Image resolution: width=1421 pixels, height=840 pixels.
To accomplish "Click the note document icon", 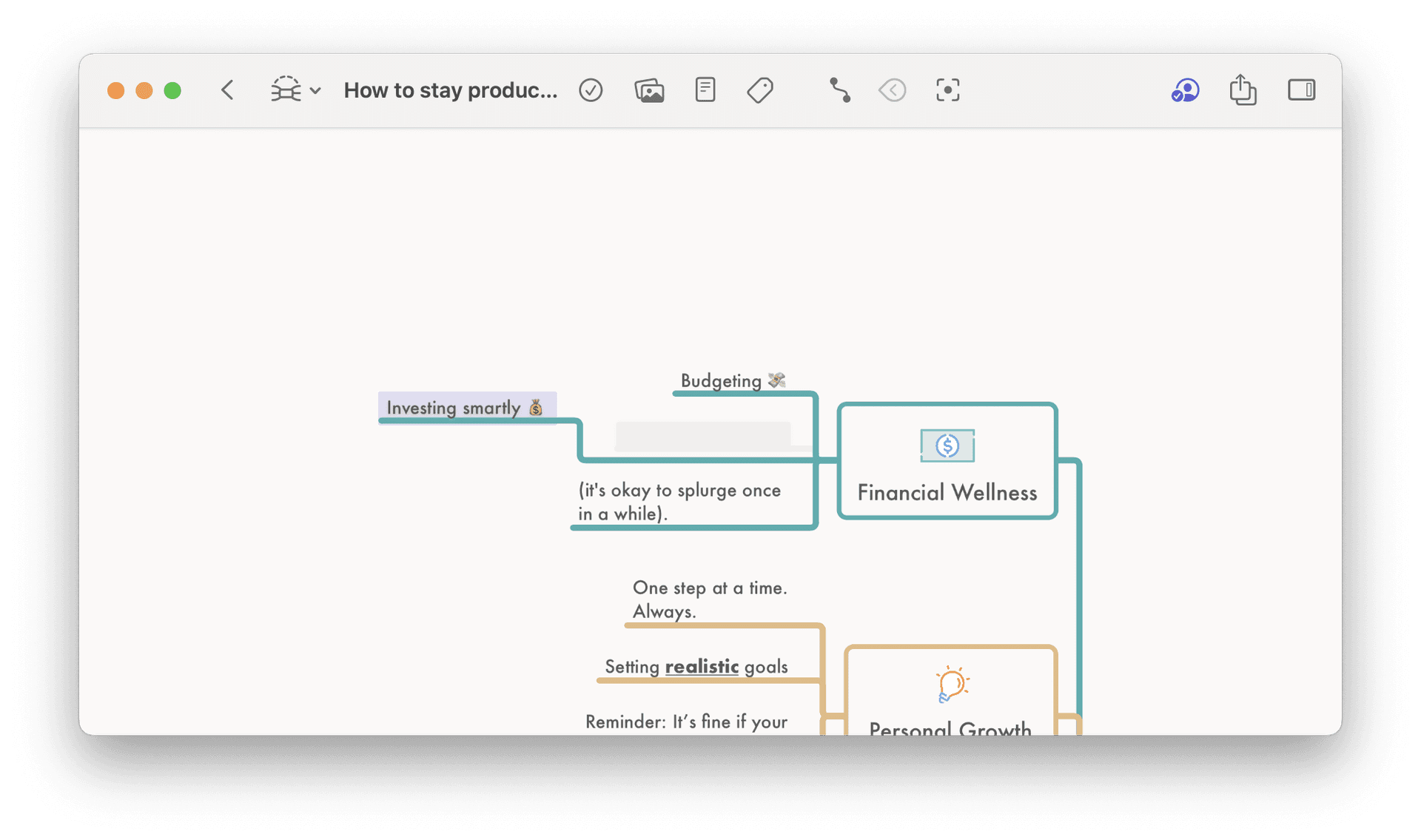I will click(705, 90).
